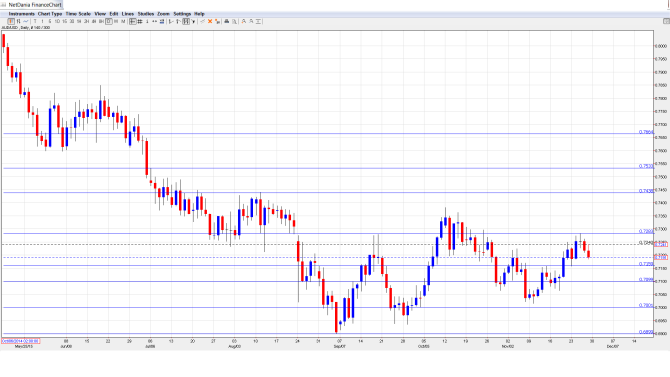Viewport: 670px width, 377px height.
Task: Click the NetDania FinanceChart window icon
Action: pos(3,5)
